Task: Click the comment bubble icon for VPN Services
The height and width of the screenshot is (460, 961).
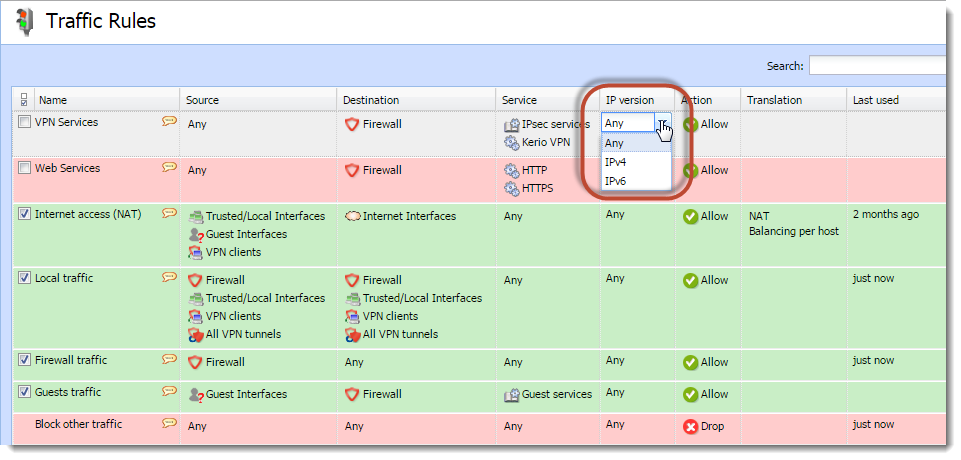Action: coord(169,121)
